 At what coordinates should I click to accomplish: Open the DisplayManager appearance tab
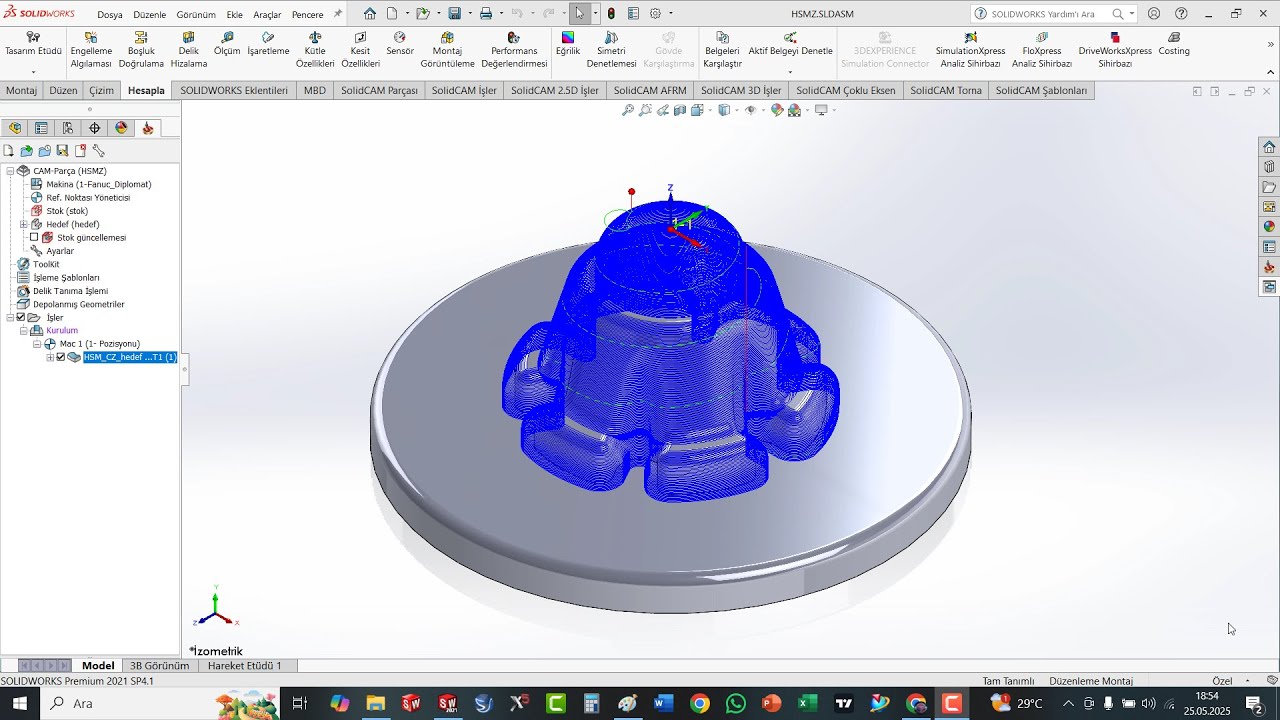(x=122, y=128)
